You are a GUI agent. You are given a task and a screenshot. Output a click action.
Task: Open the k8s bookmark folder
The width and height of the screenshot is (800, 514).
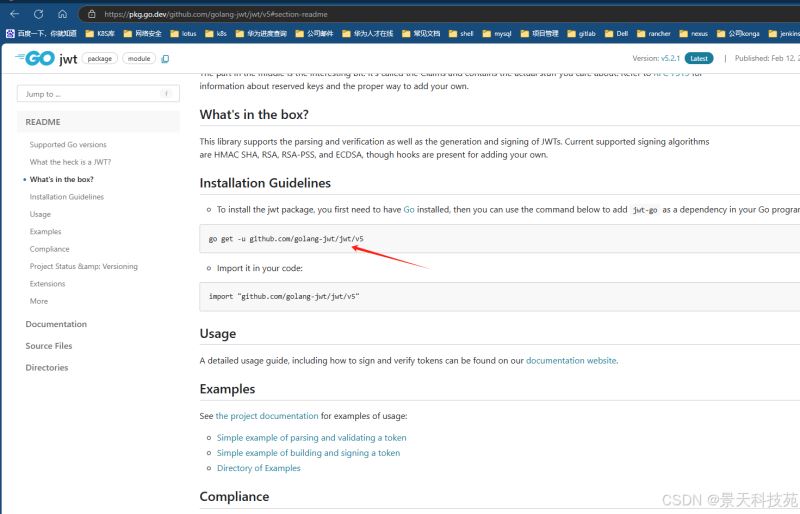tap(216, 34)
